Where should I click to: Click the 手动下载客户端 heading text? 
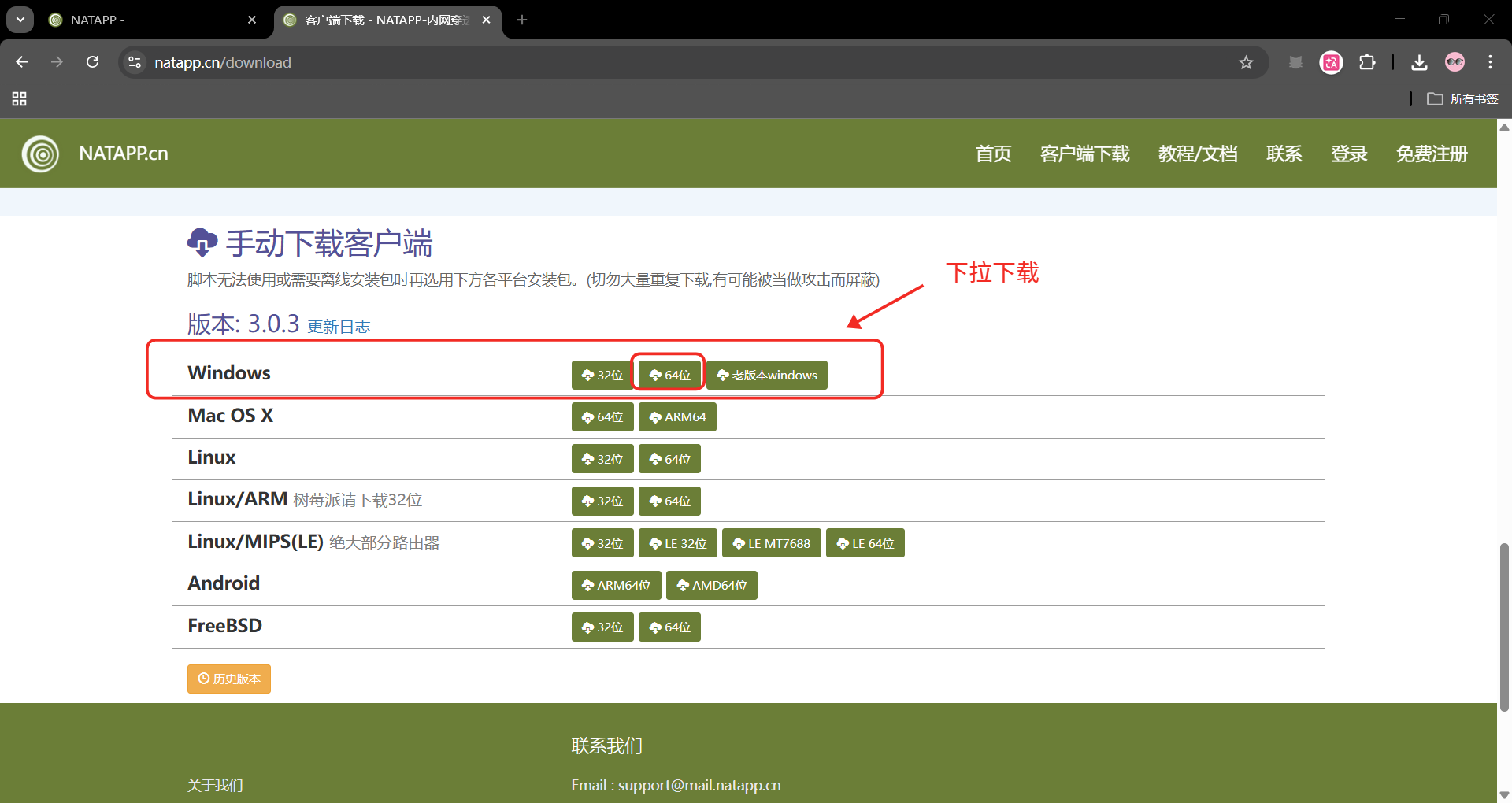tap(329, 243)
